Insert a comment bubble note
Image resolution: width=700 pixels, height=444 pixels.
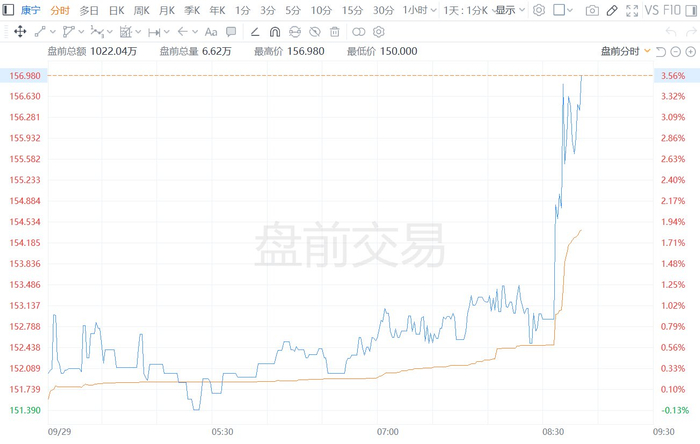click(x=231, y=32)
